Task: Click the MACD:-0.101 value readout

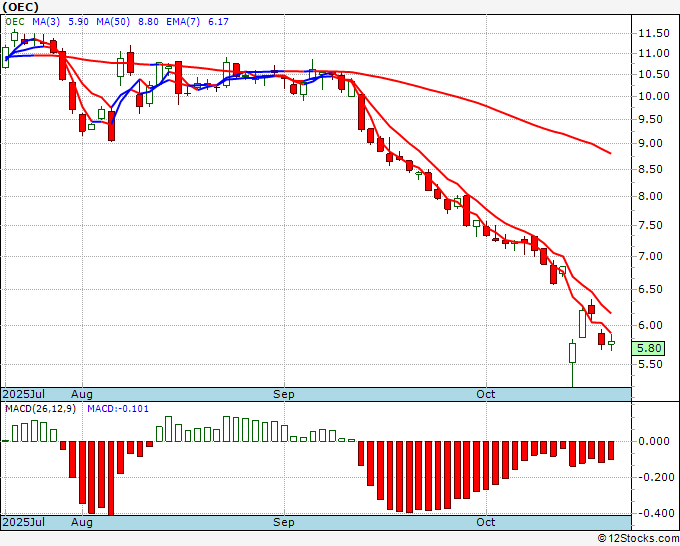Action: (118, 409)
